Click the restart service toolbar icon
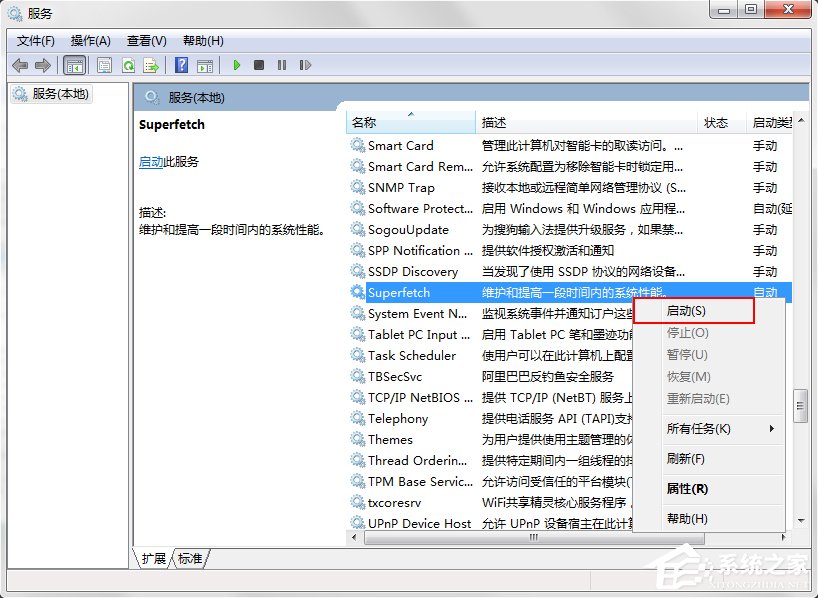The height and width of the screenshot is (598, 818). coord(305,65)
